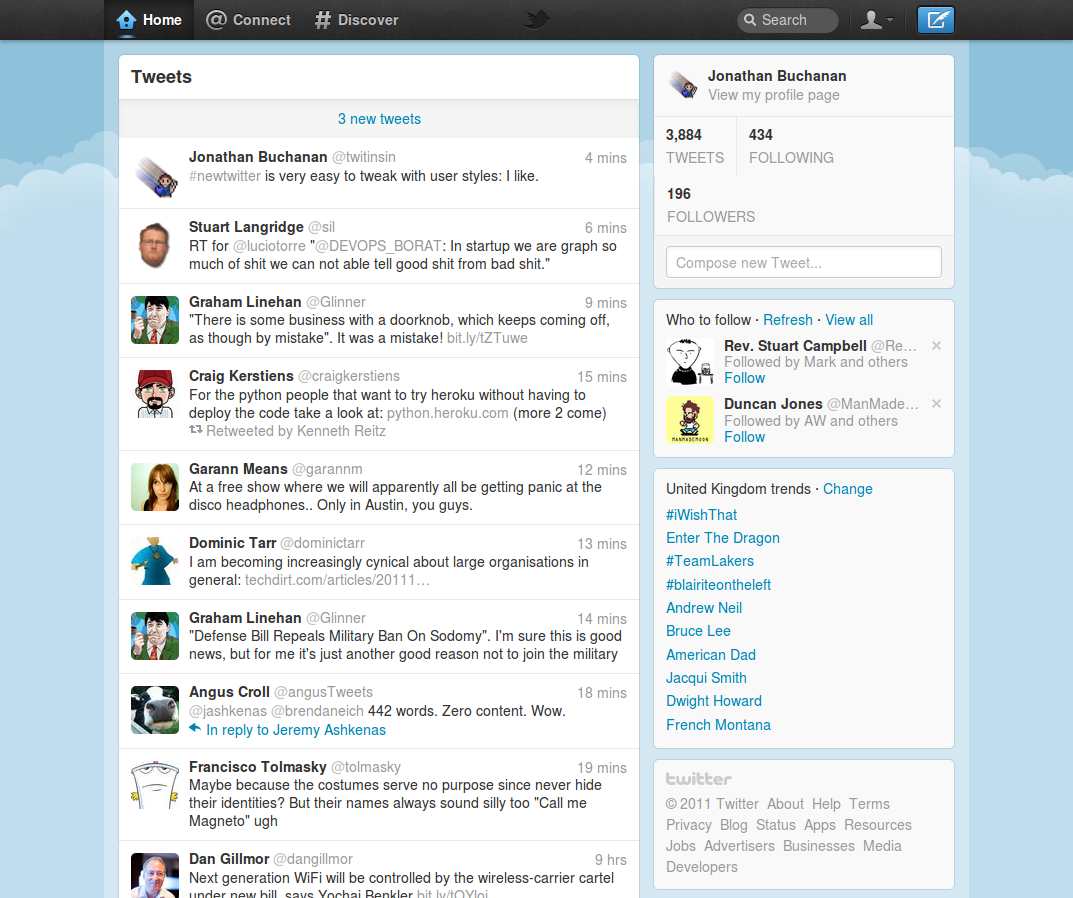Open the Jacqui Smith trend

coord(706,678)
